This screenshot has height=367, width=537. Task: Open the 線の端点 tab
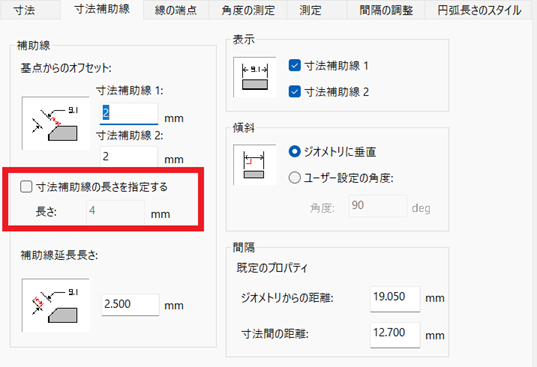pyautogui.click(x=176, y=10)
